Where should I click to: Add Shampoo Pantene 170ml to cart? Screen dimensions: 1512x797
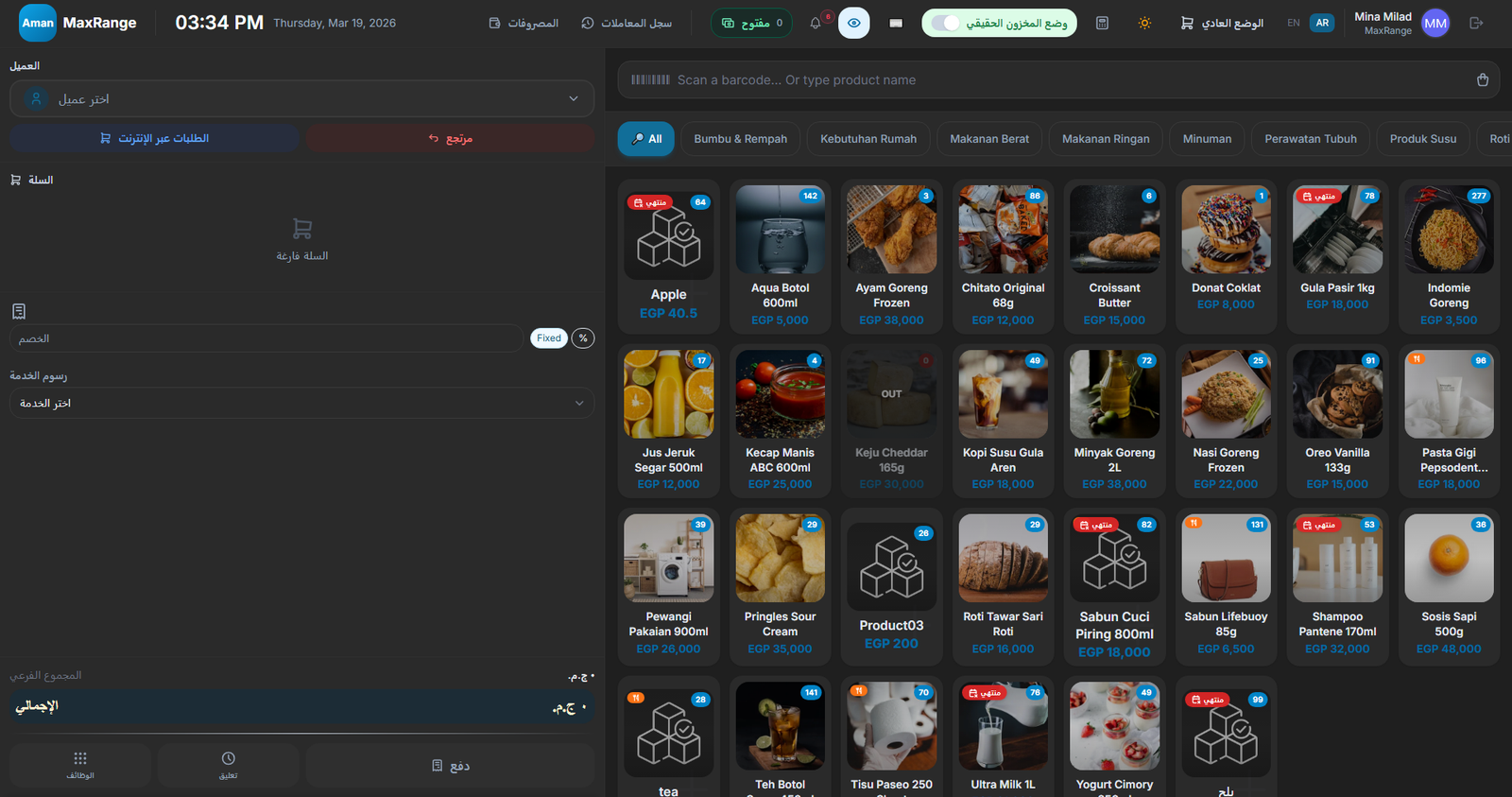[1338, 586]
